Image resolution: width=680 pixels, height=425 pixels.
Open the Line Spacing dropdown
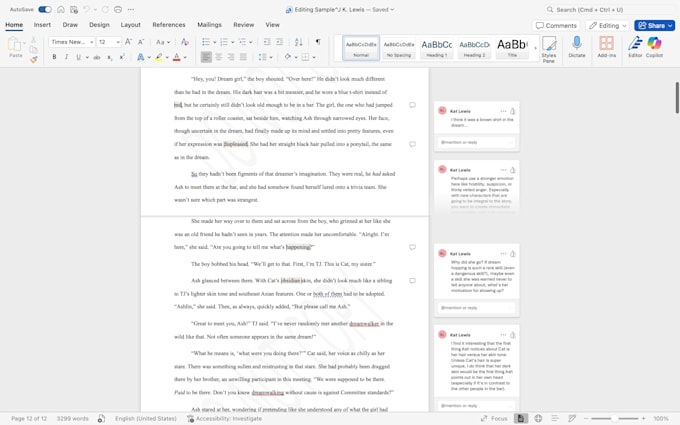(265, 57)
